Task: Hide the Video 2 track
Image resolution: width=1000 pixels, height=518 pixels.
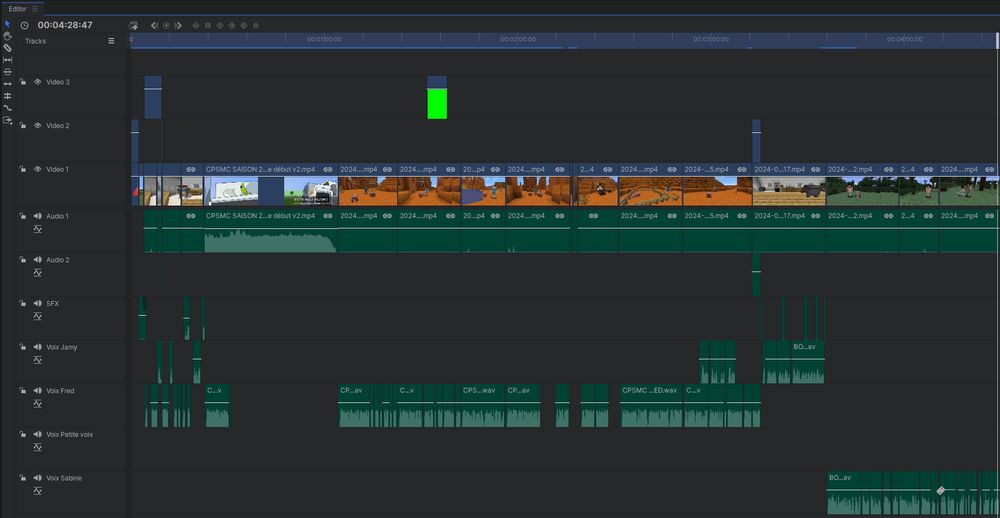Action: click(38, 126)
